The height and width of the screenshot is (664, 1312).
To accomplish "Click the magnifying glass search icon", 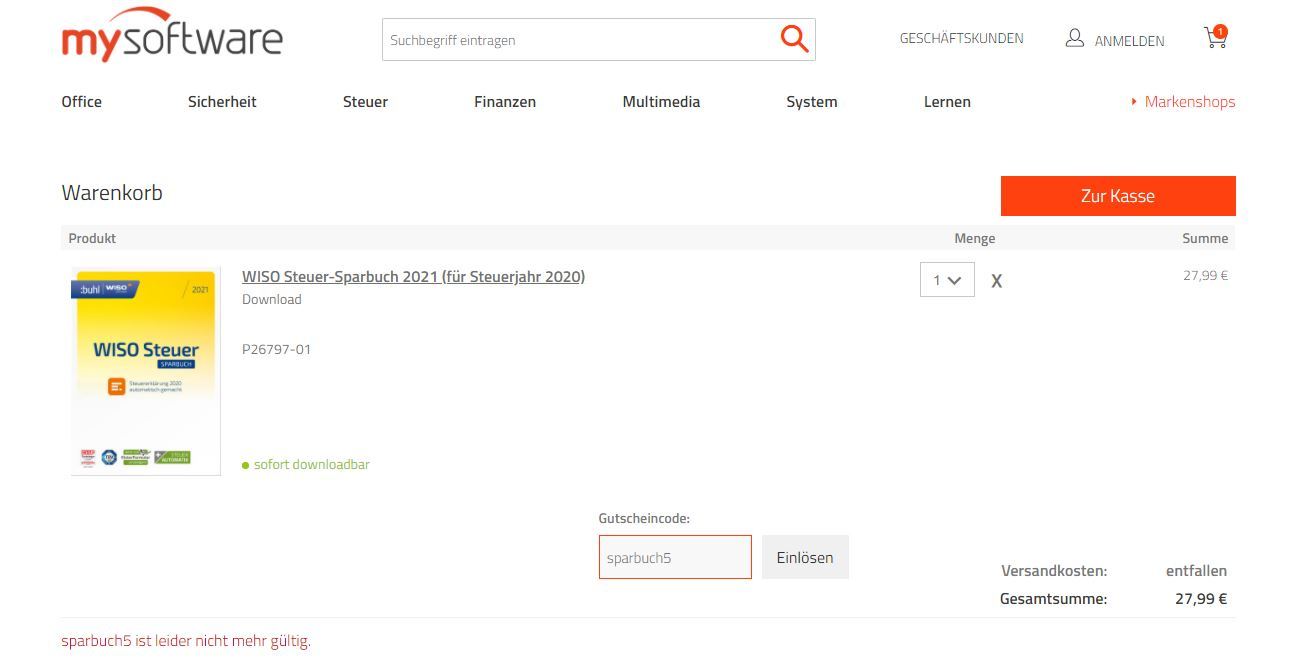I will (x=794, y=39).
